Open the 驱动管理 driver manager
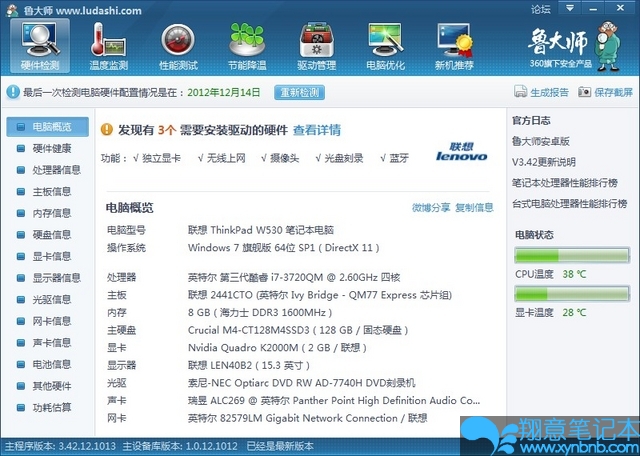Image resolution: width=640 pixels, height=456 pixels. point(317,46)
